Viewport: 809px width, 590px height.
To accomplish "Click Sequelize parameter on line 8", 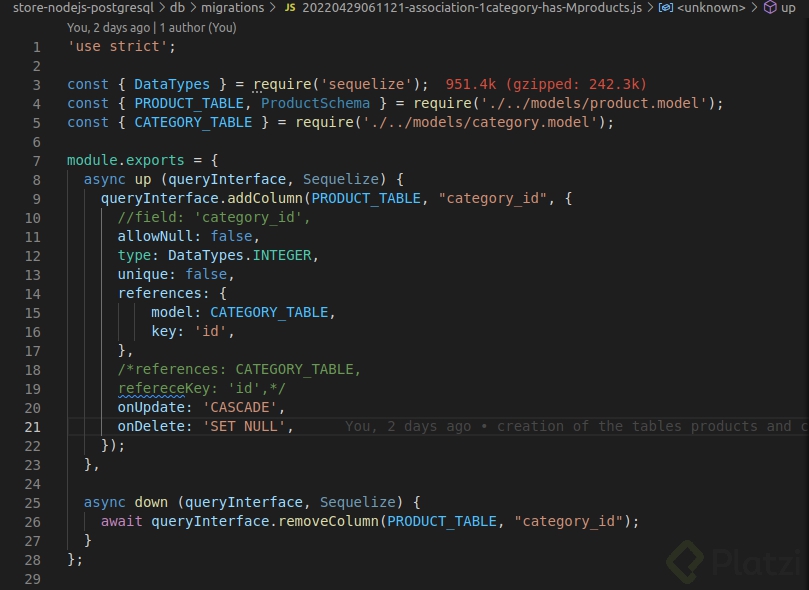I will point(341,179).
